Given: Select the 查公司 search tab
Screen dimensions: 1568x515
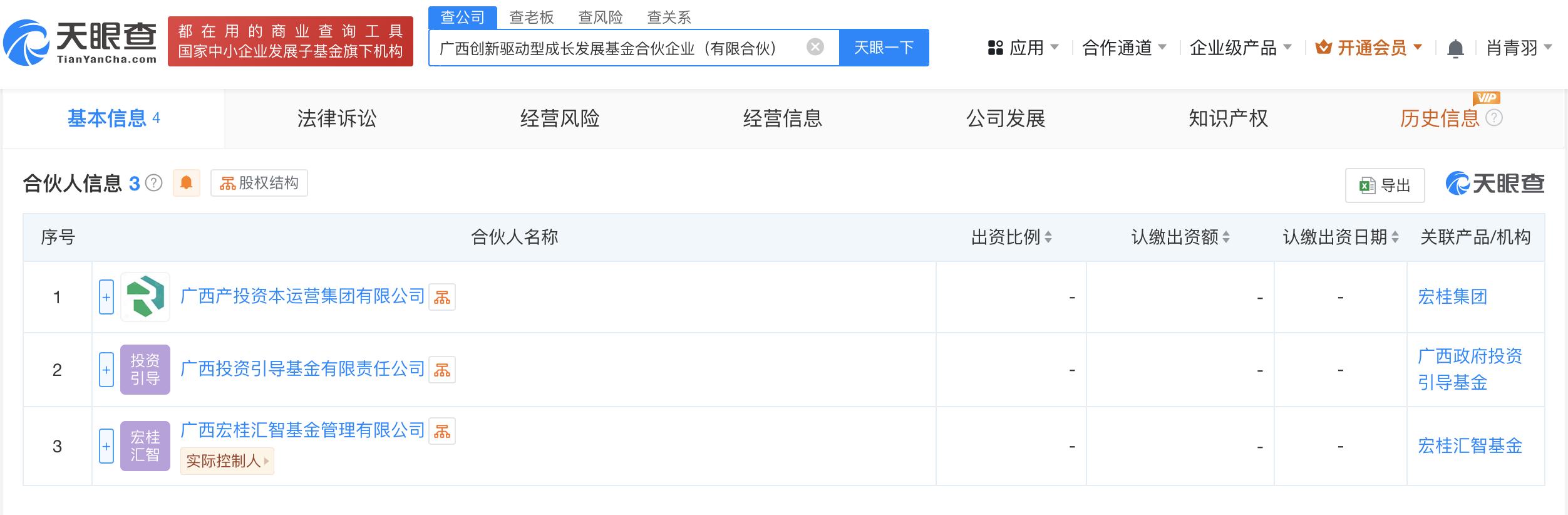Looking at the screenshot, I should (463, 18).
